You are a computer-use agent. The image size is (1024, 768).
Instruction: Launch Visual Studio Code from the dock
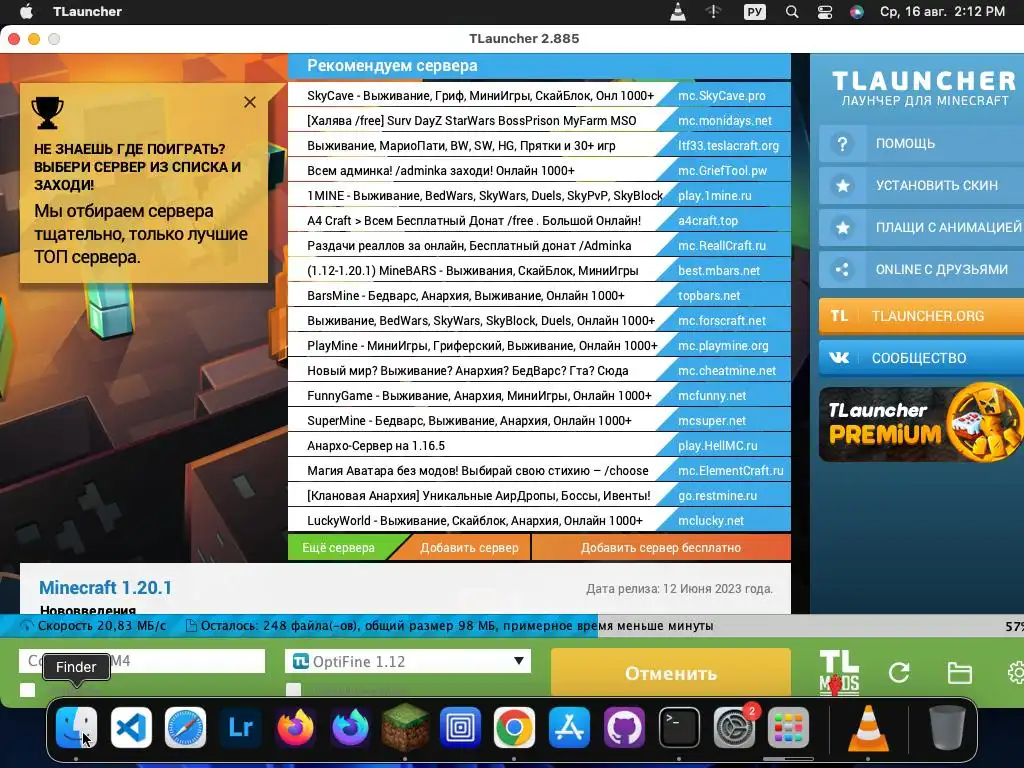(x=131, y=727)
